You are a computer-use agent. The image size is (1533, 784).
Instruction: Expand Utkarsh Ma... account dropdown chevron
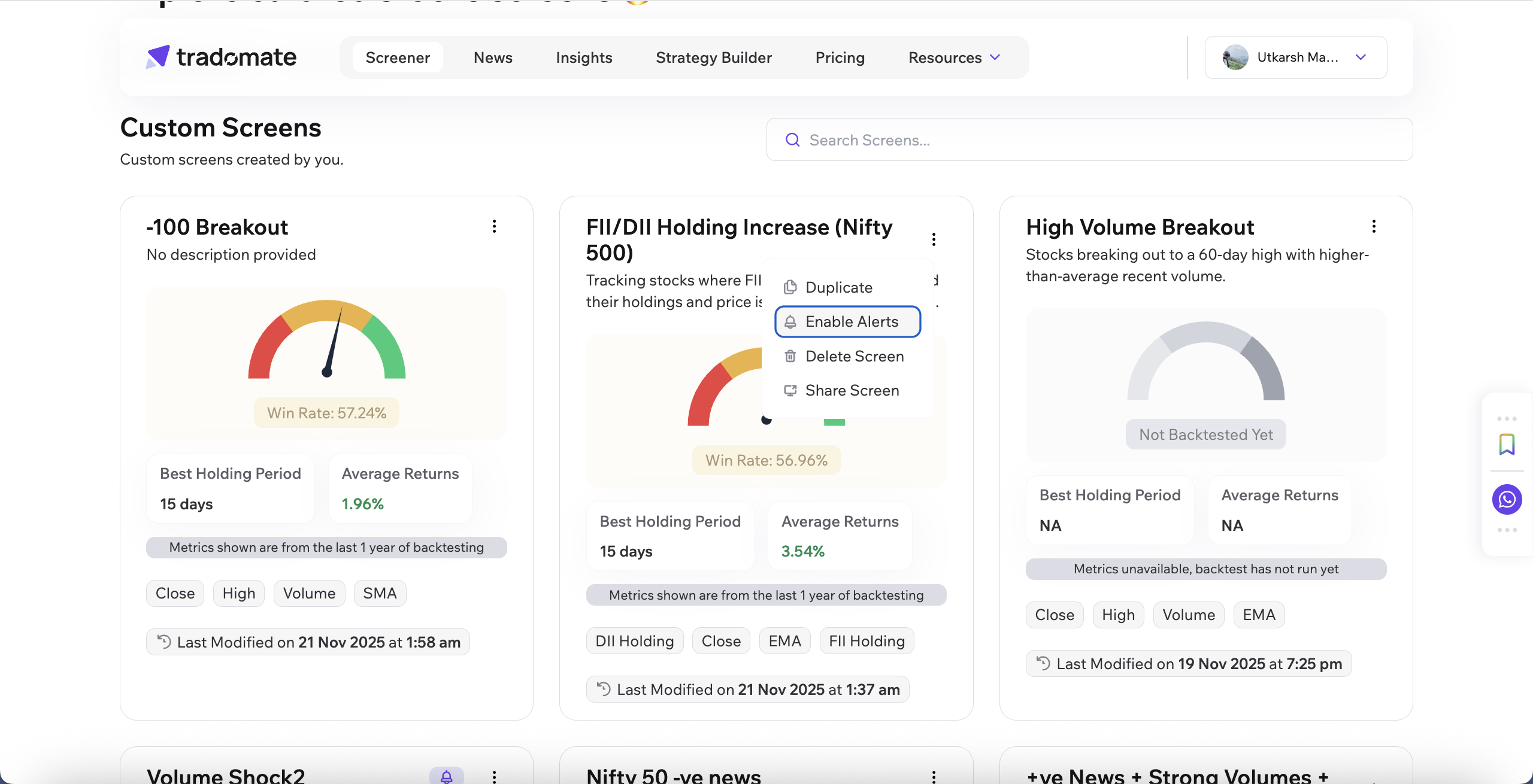point(1361,57)
